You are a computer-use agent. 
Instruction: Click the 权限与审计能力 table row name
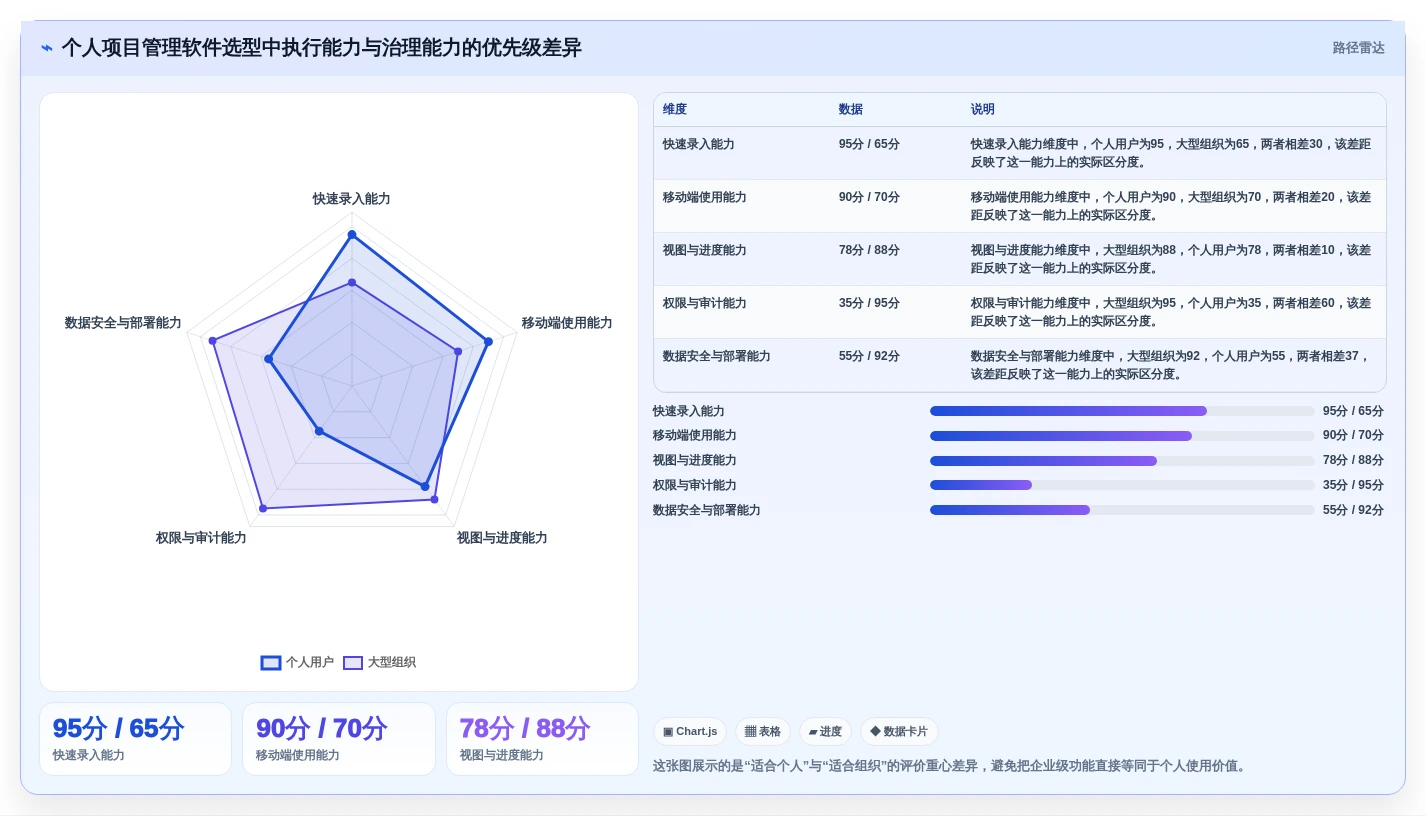705,303
